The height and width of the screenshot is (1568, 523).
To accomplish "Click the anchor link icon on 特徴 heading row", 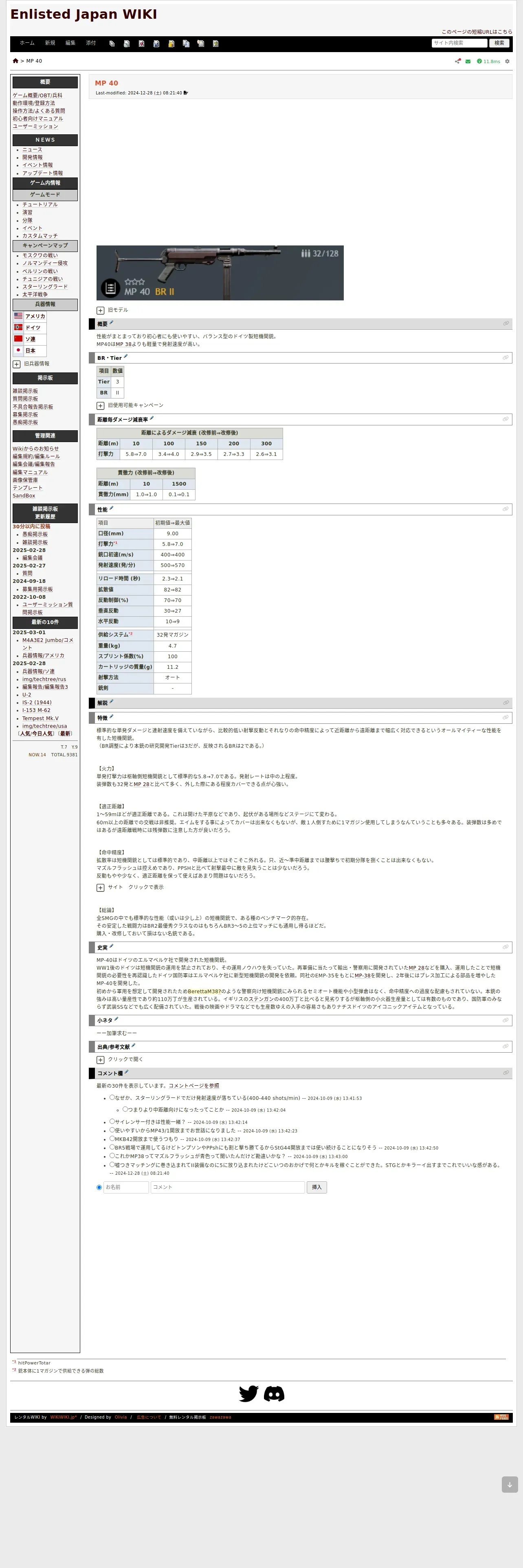I will pyautogui.click(x=505, y=718).
